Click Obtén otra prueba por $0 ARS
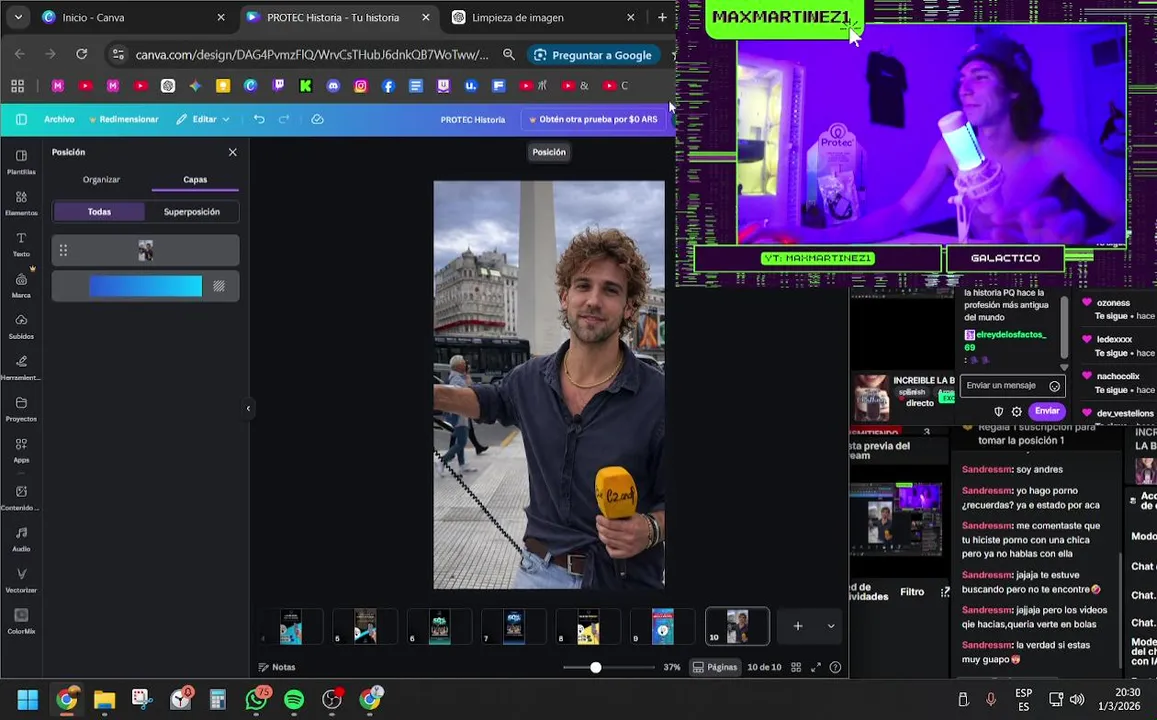1157x720 pixels. [x=593, y=119]
